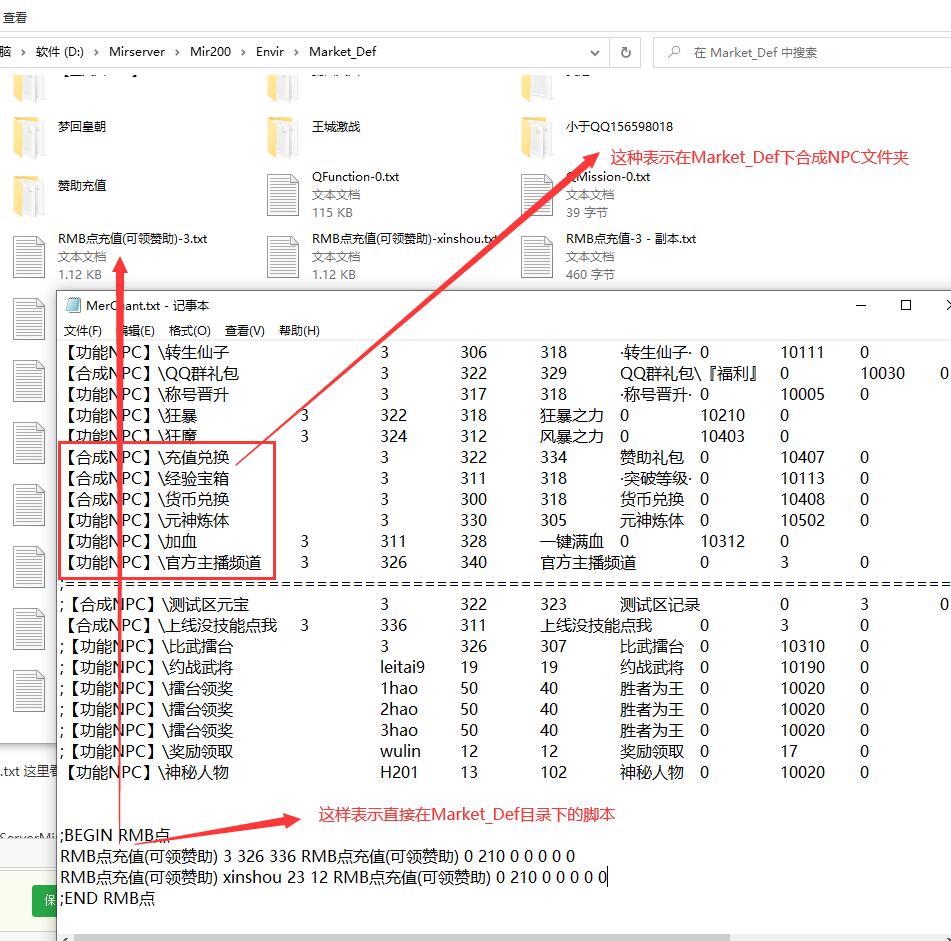The height and width of the screenshot is (941, 951).
Task: Click the Notepad icon in Merchant.txt title bar
Action: (73, 305)
